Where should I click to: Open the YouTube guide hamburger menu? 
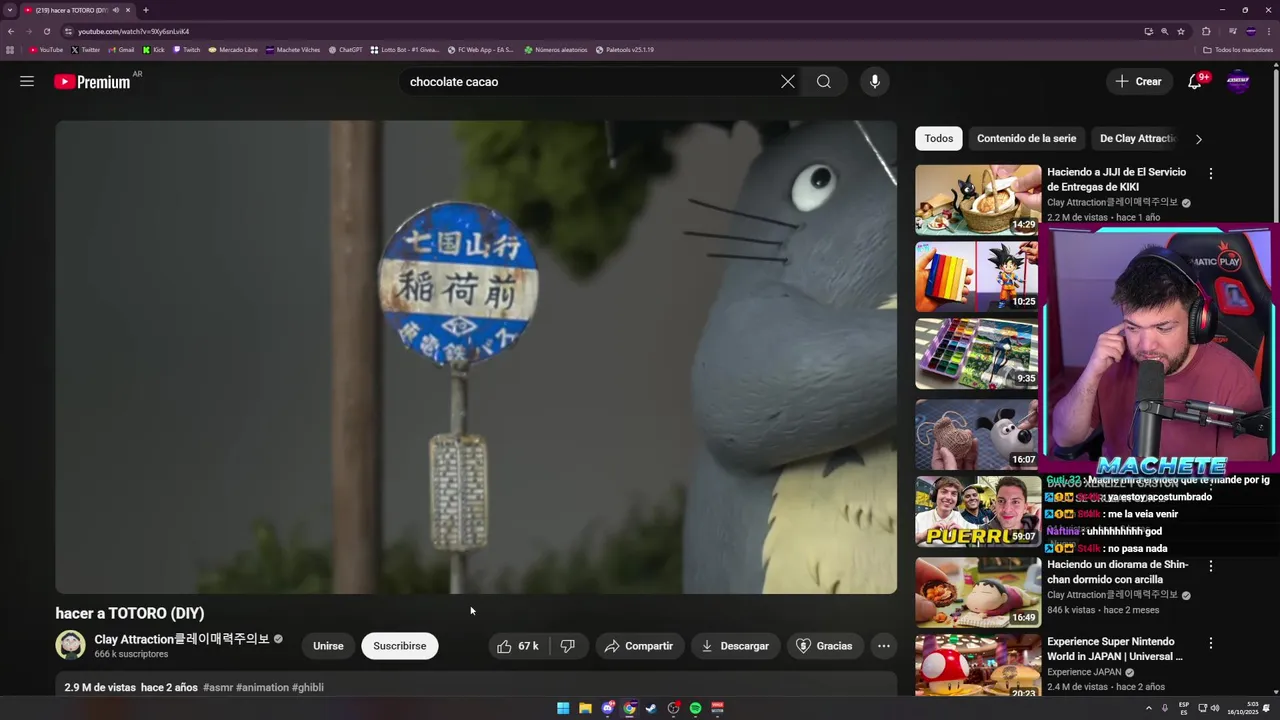click(27, 81)
